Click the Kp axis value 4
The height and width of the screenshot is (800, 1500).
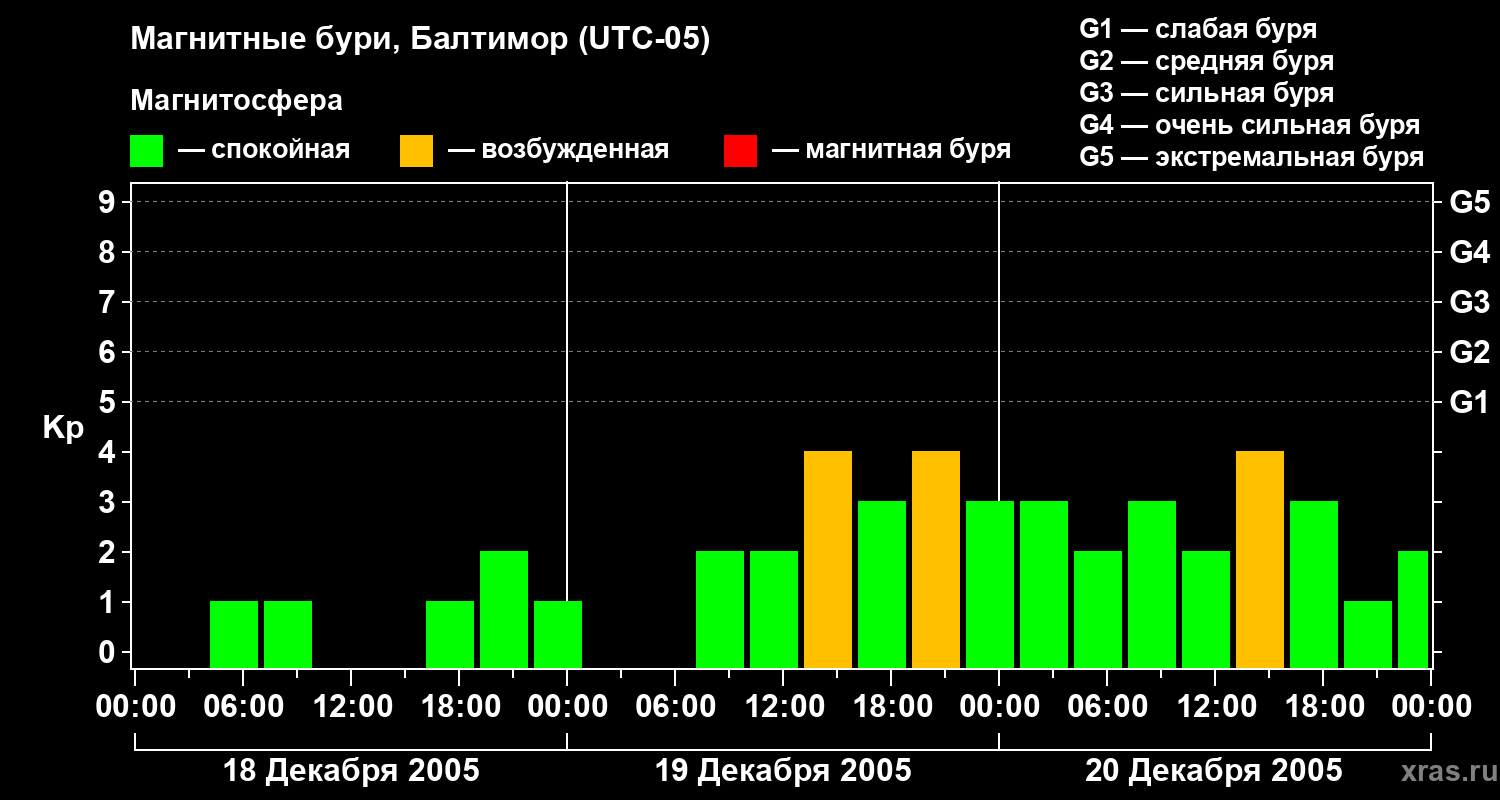pos(109,452)
